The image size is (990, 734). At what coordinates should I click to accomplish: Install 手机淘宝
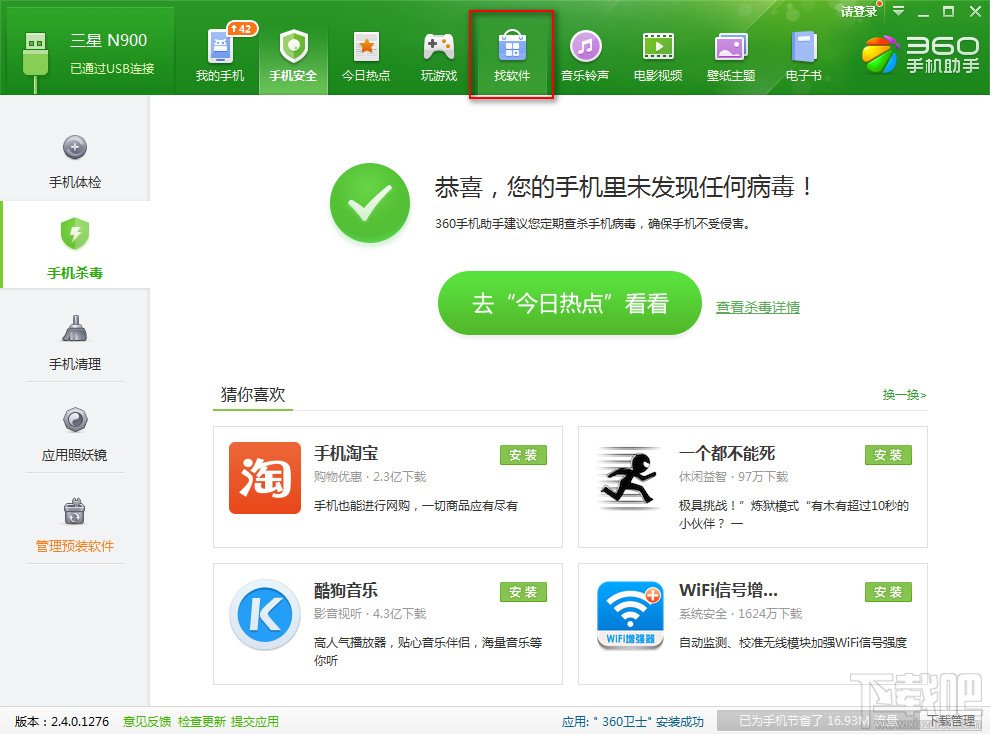pos(523,454)
